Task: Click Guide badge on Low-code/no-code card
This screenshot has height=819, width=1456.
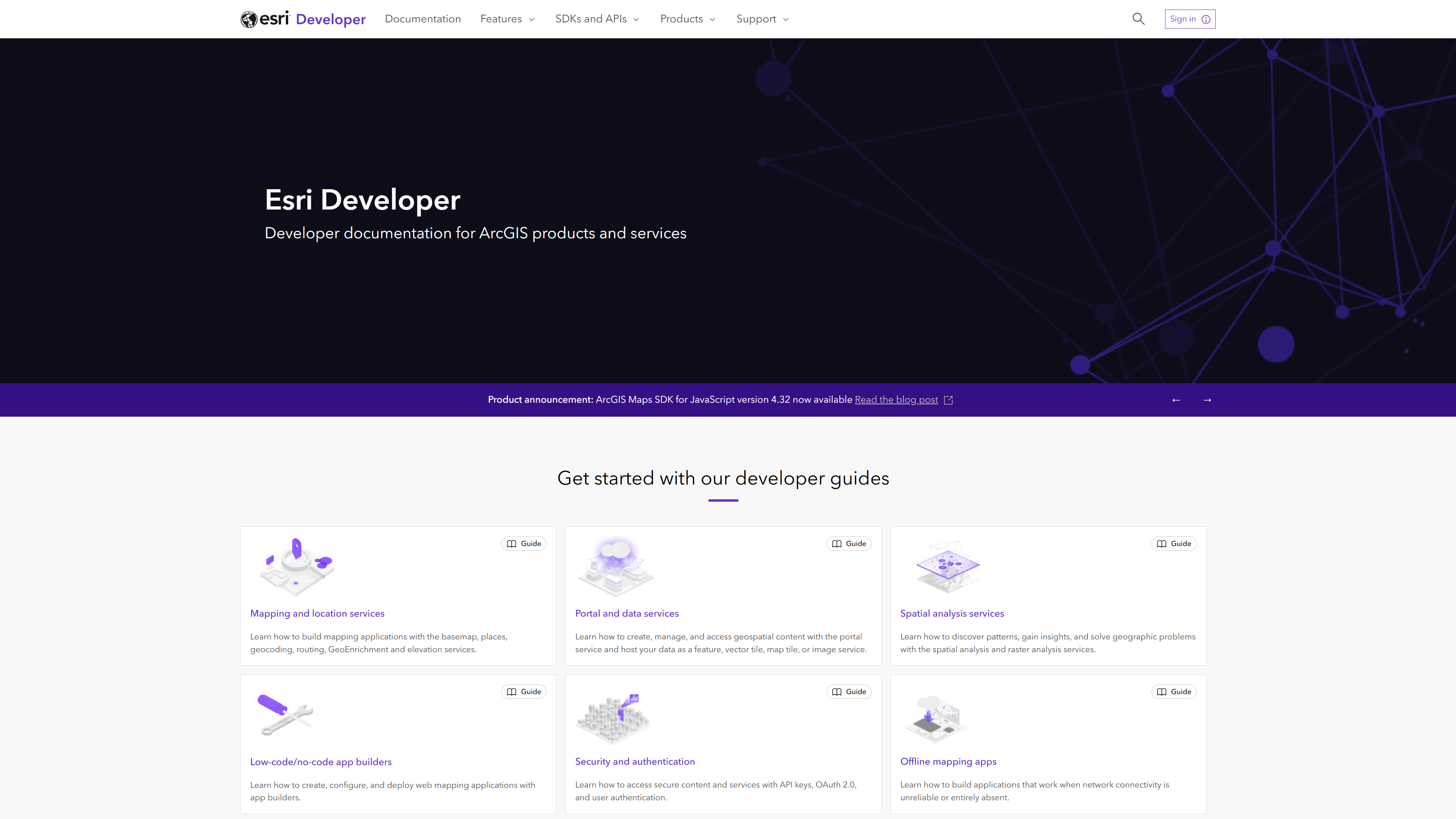Action: click(x=523, y=692)
